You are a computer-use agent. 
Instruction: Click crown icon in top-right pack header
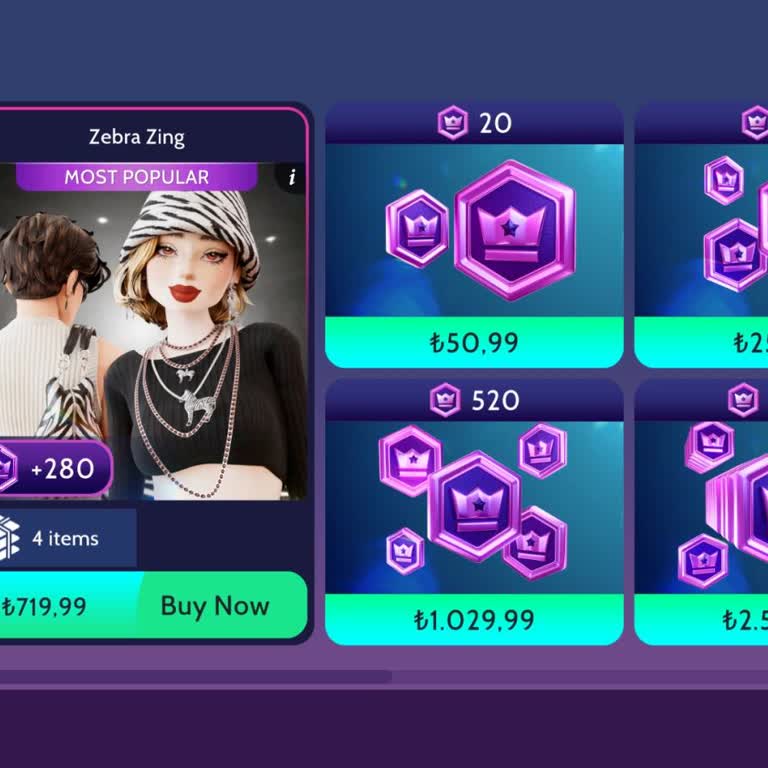click(x=755, y=122)
